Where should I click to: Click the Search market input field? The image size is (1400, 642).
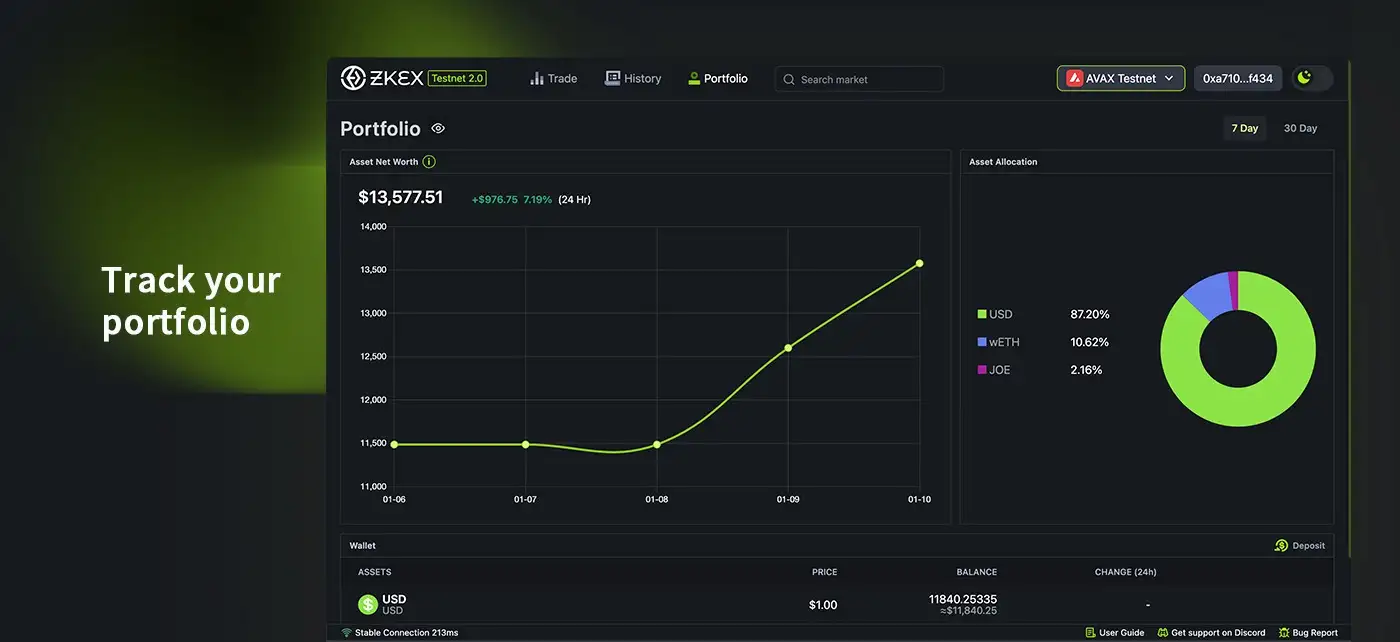[x=860, y=79]
